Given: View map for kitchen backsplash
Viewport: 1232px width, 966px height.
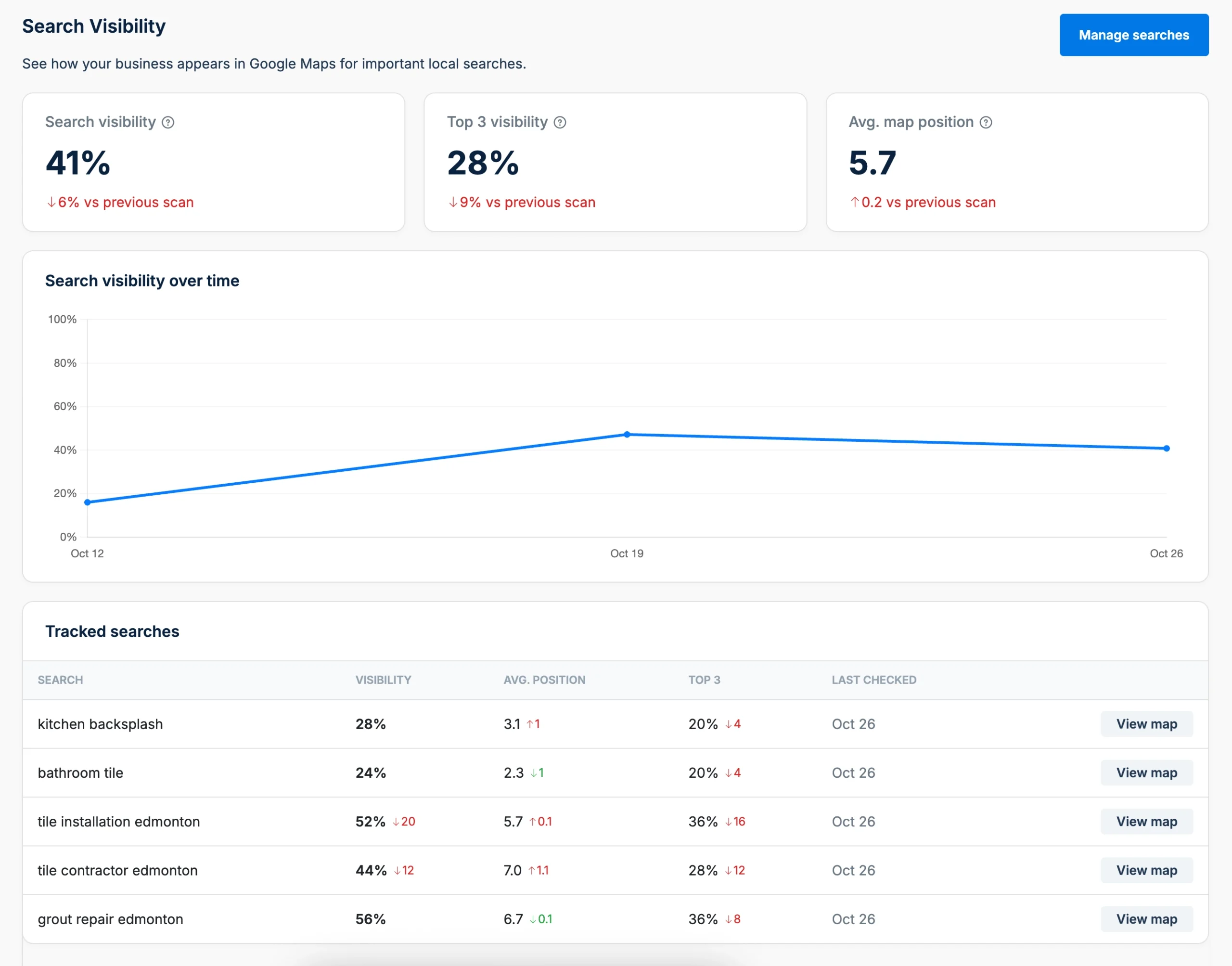Looking at the screenshot, I should 1147,724.
